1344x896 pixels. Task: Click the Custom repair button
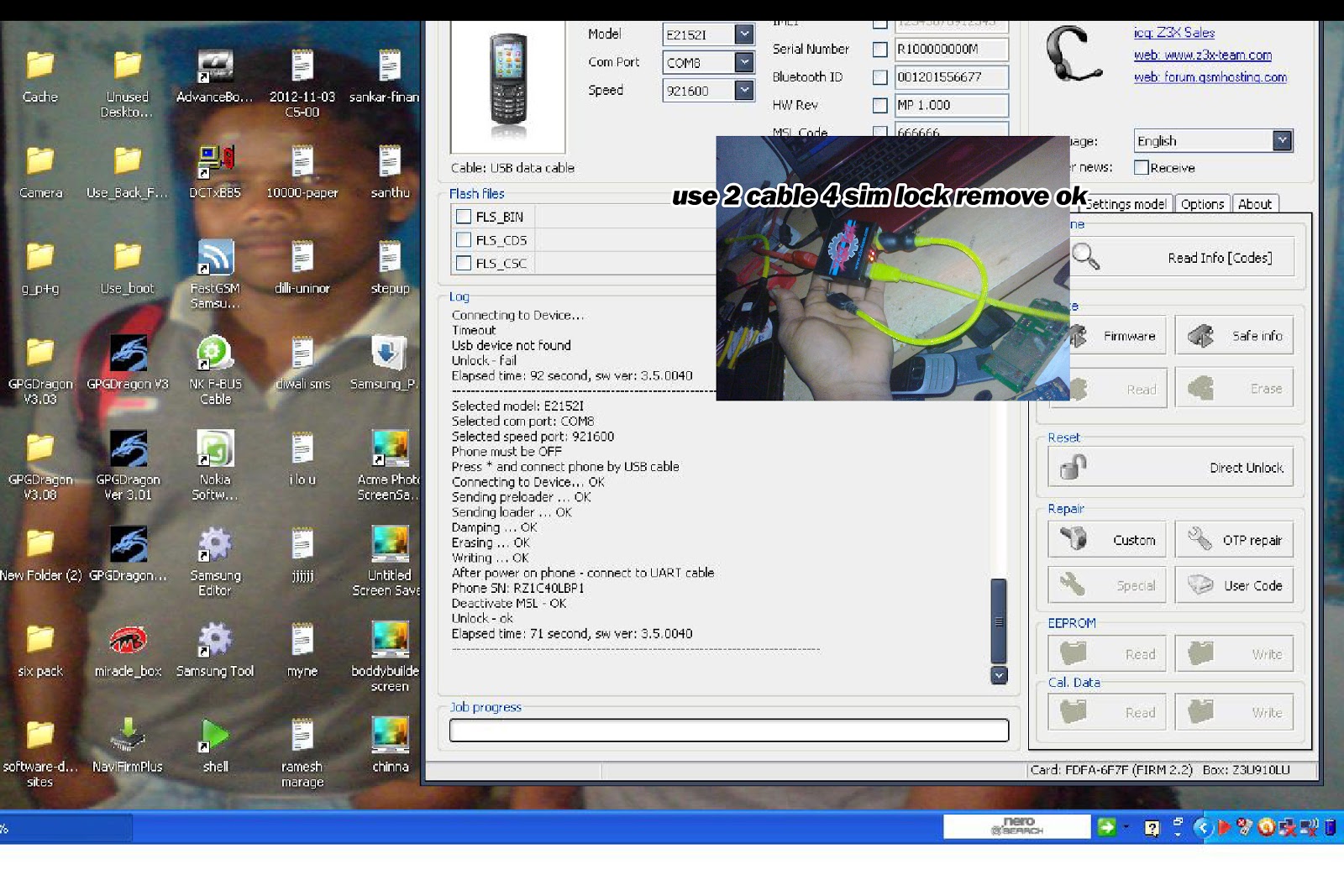(x=1107, y=539)
